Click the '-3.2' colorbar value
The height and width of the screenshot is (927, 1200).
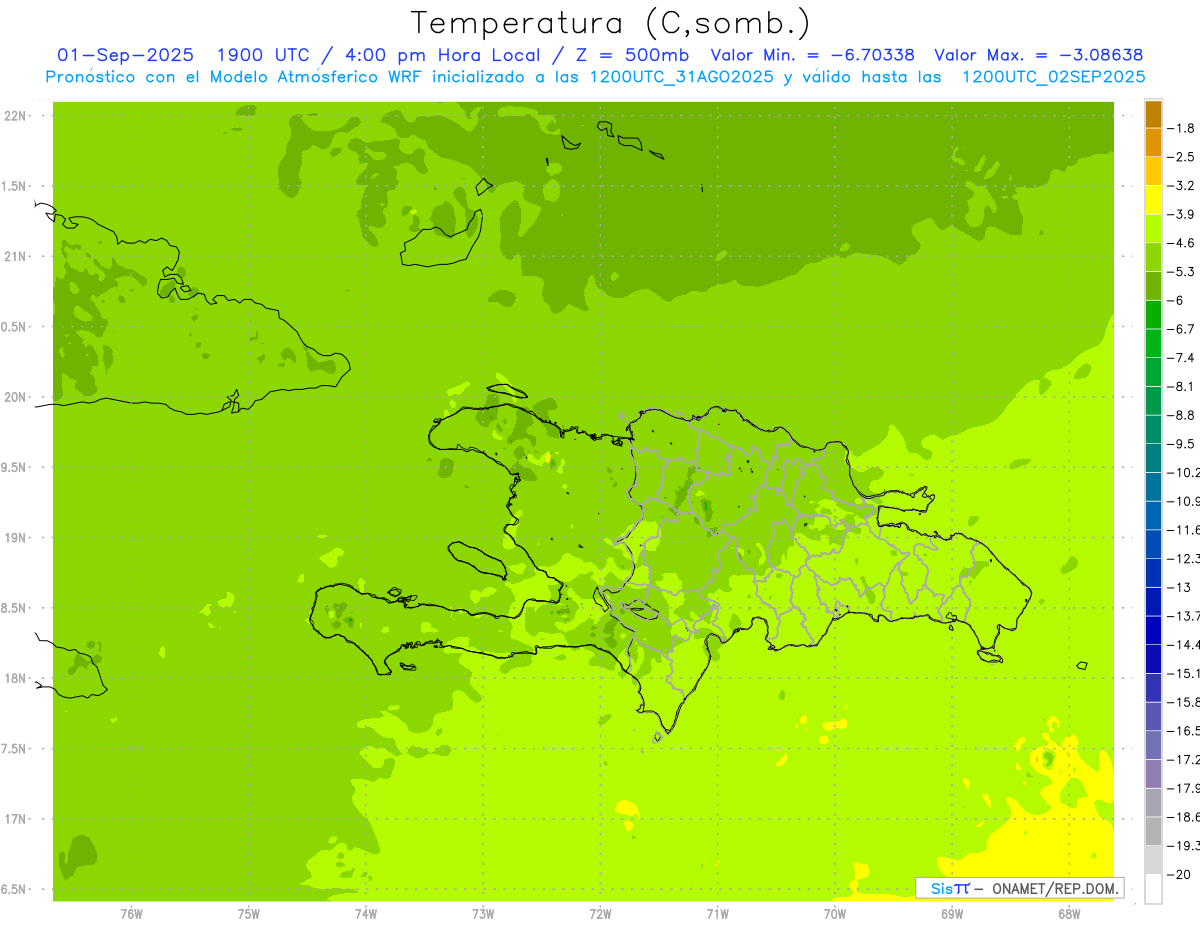click(1182, 186)
